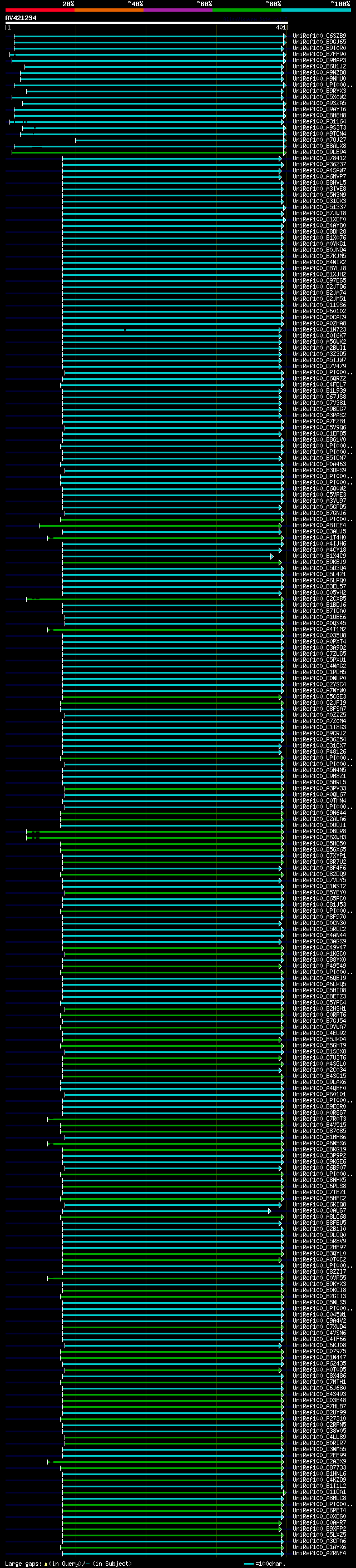
Task: Open hit UniRef100_C6SZB9
Action: point(319,36)
